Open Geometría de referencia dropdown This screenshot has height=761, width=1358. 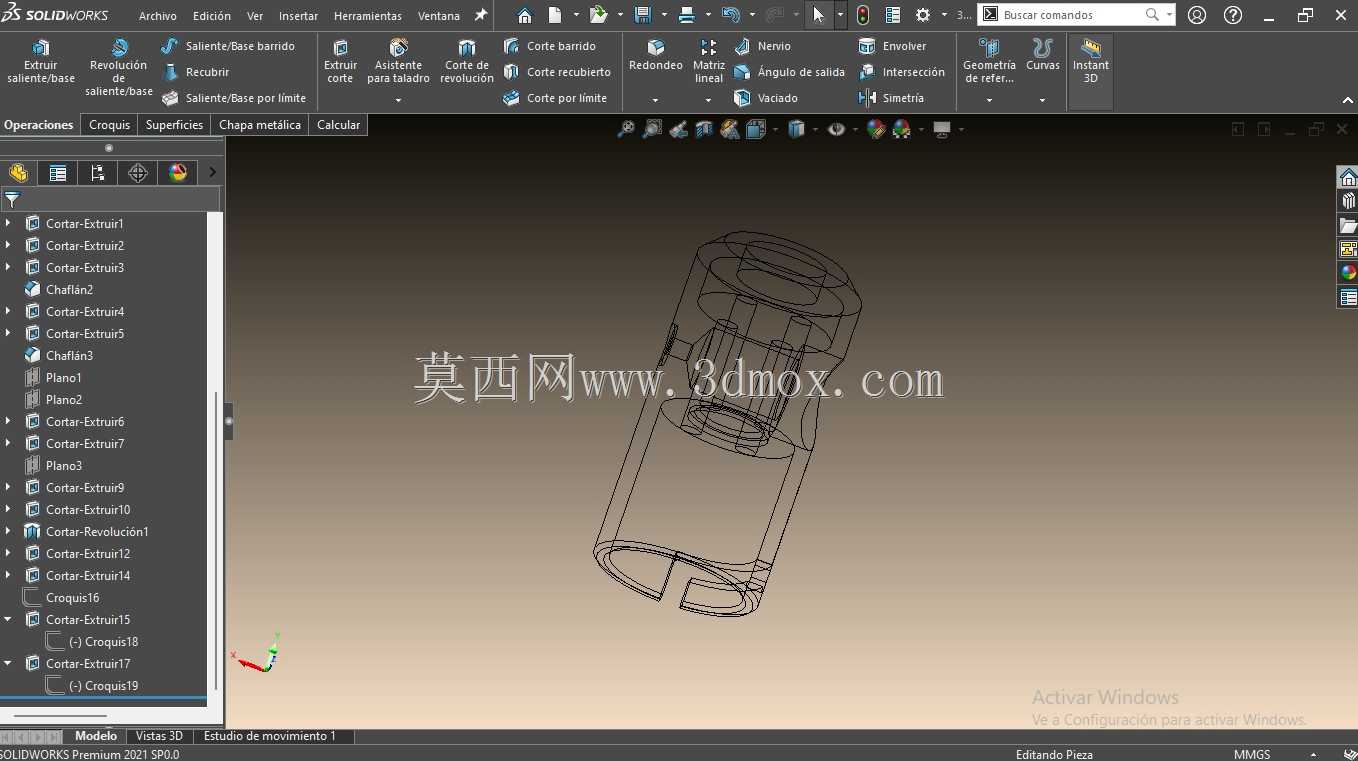(989, 100)
